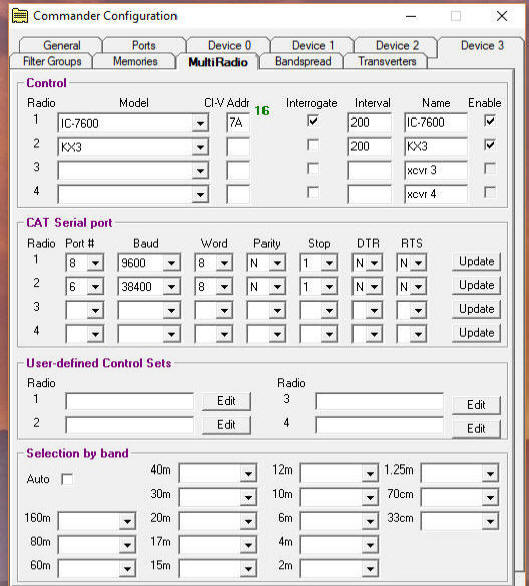Open Radio 1 Port # dropdown

point(84,263)
